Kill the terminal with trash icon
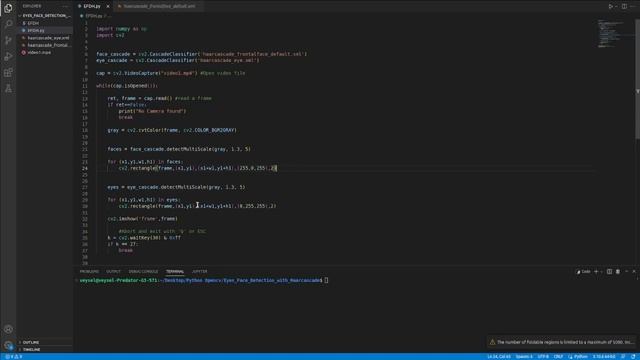Screen dimensions: 640x360 pos(618,271)
